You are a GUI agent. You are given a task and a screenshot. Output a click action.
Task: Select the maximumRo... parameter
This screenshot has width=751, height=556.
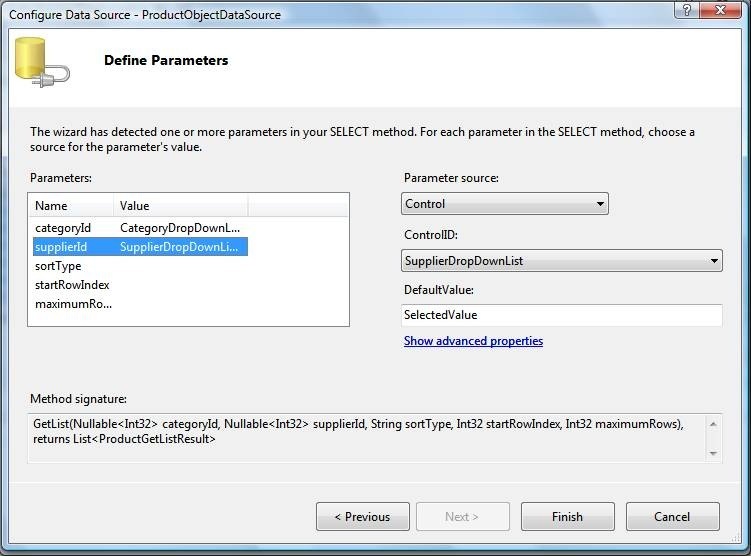73,304
